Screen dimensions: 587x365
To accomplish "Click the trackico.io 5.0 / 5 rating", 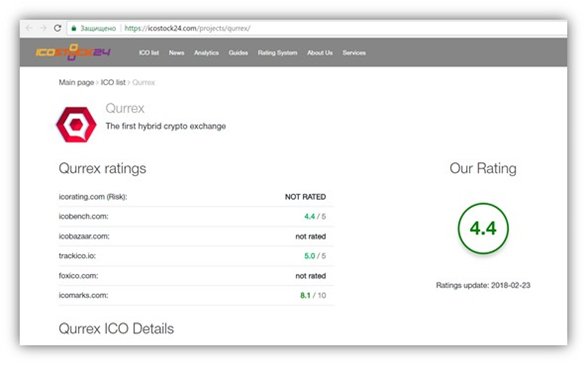I will (315, 256).
